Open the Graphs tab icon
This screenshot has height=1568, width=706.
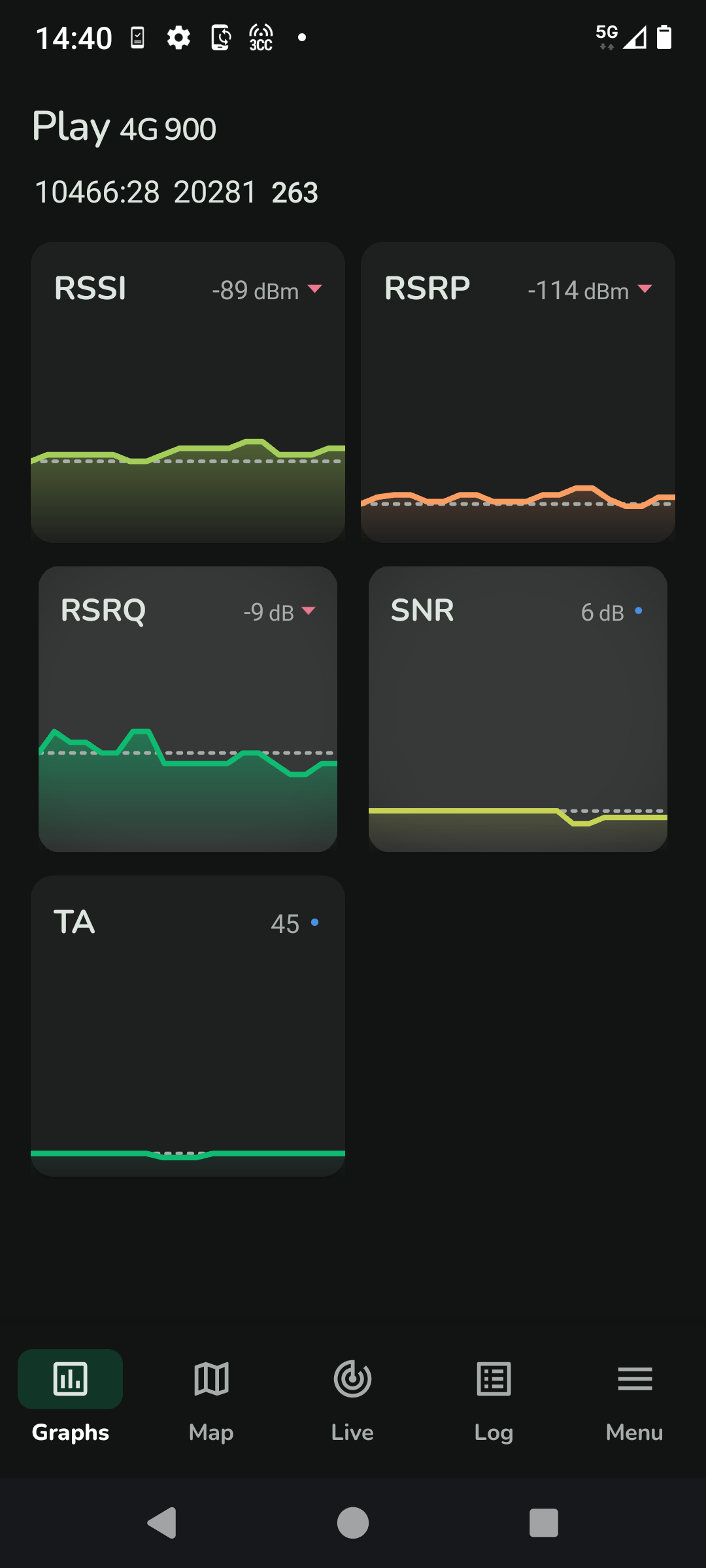coord(70,1379)
